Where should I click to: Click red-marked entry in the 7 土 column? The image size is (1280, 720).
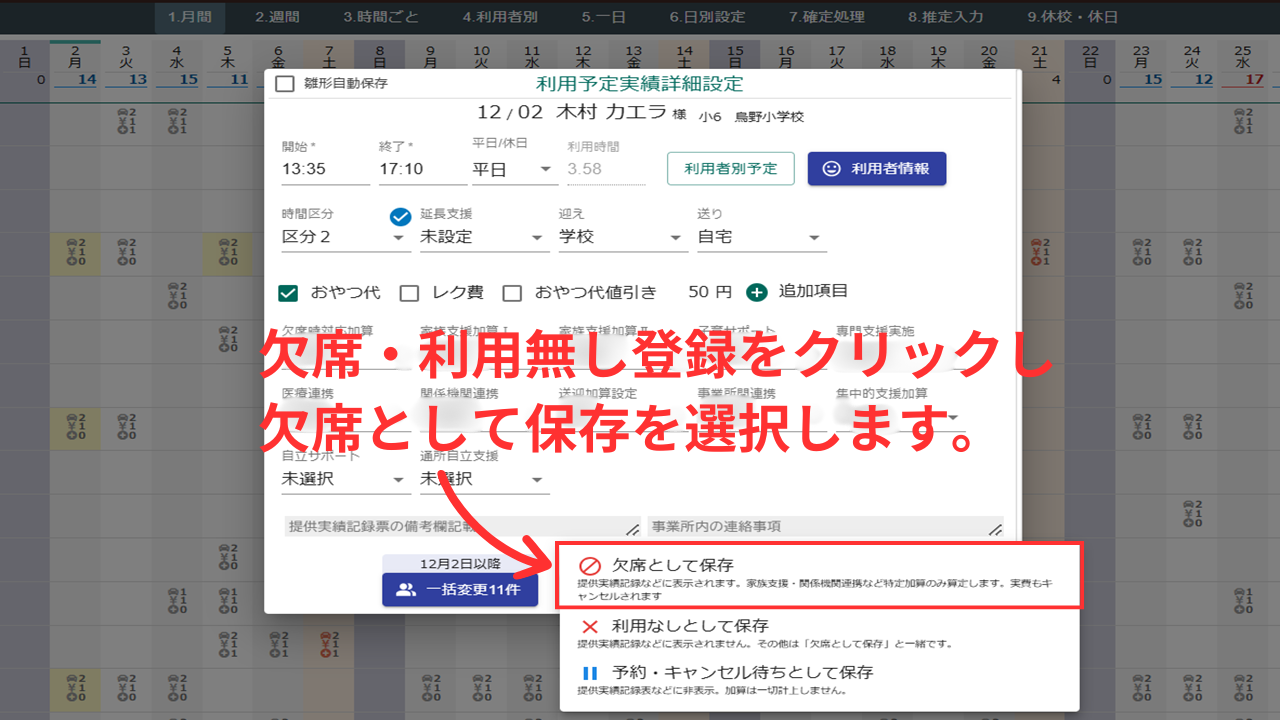tap(327, 645)
